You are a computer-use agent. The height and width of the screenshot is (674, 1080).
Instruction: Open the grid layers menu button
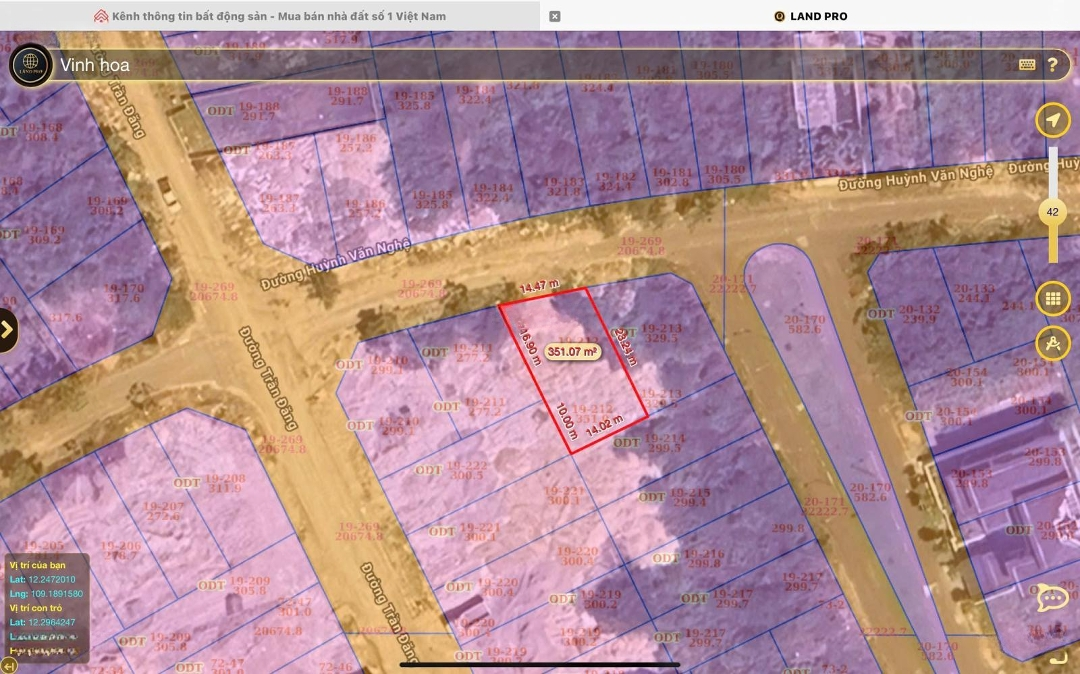click(x=1052, y=298)
